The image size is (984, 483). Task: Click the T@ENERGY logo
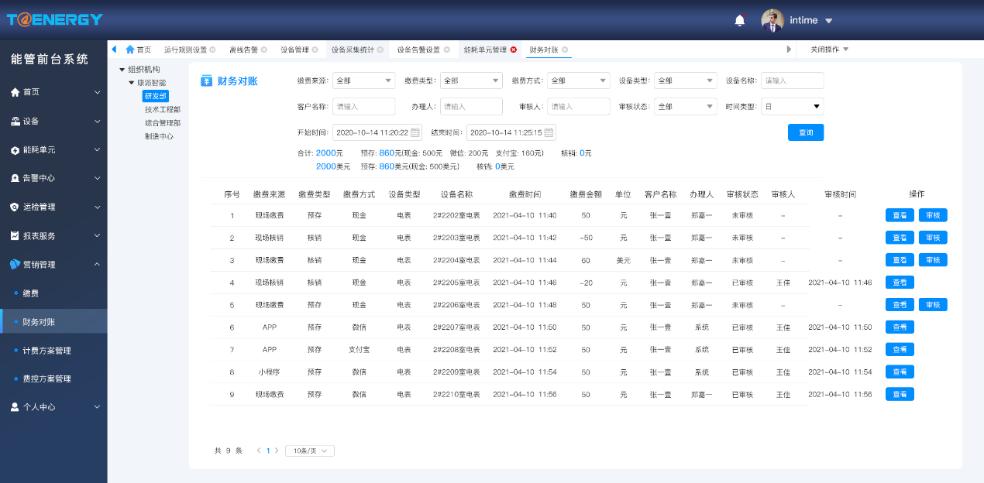tap(54, 19)
